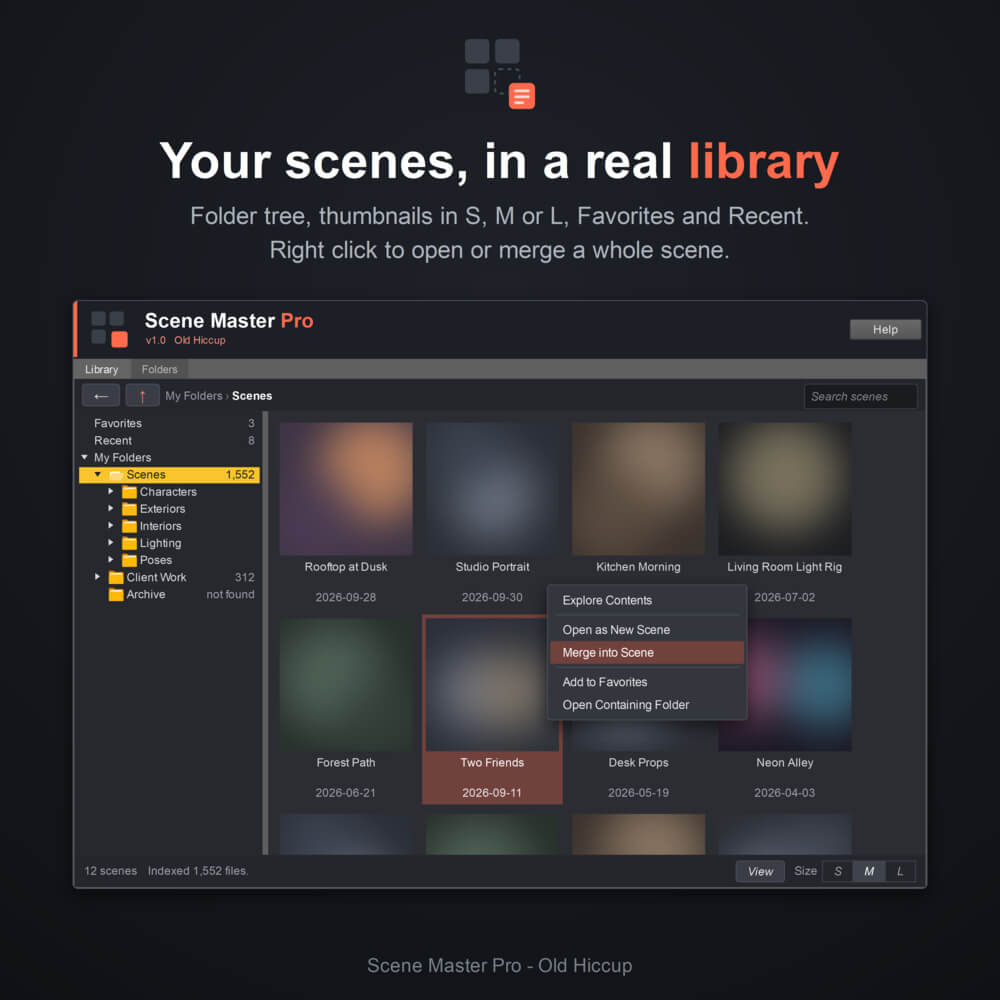The image size is (1000, 1000).
Task: Choose Open as New Scene
Action: click(647, 629)
